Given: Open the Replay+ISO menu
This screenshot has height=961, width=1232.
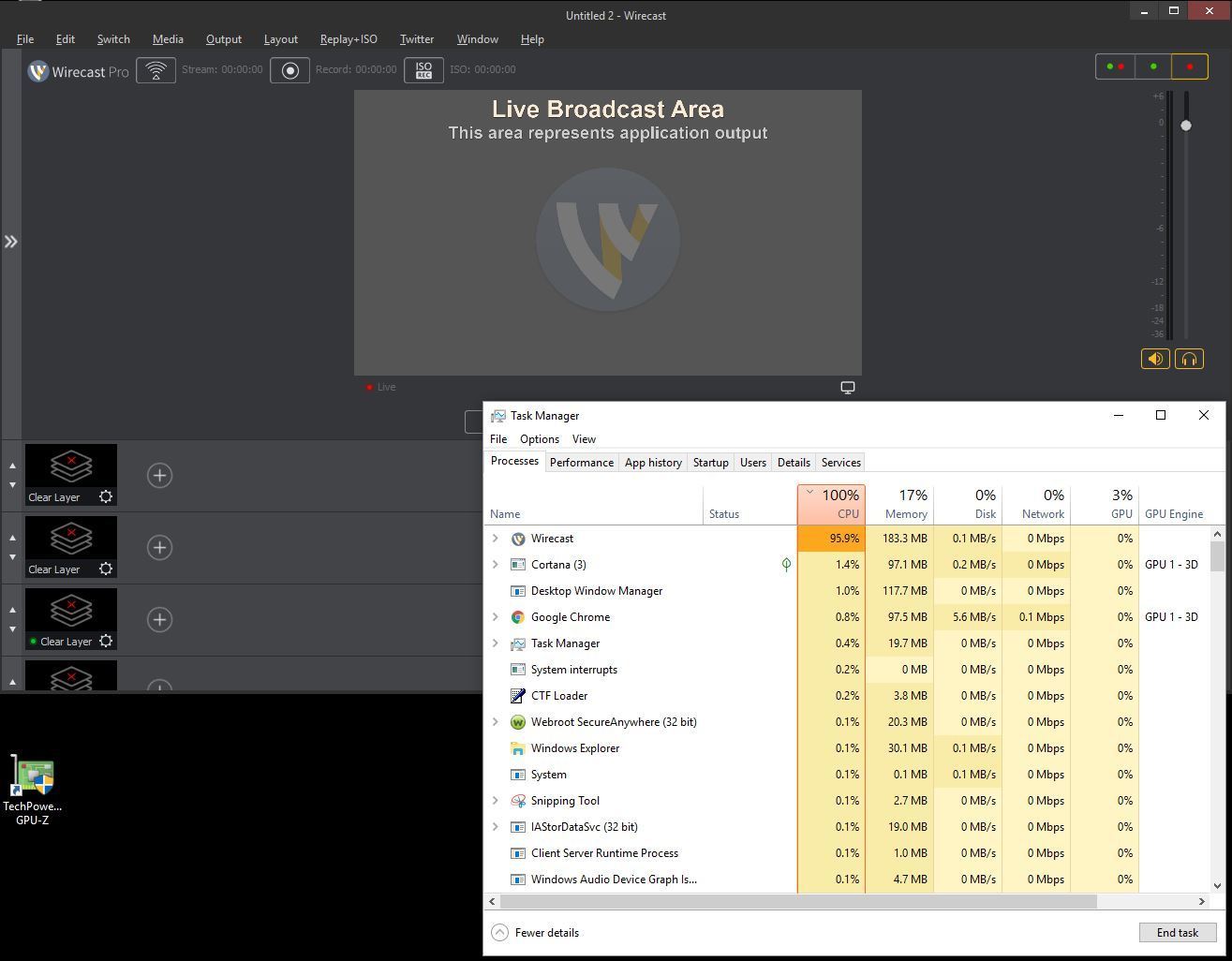Looking at the screenshot, I should (349, 39).
